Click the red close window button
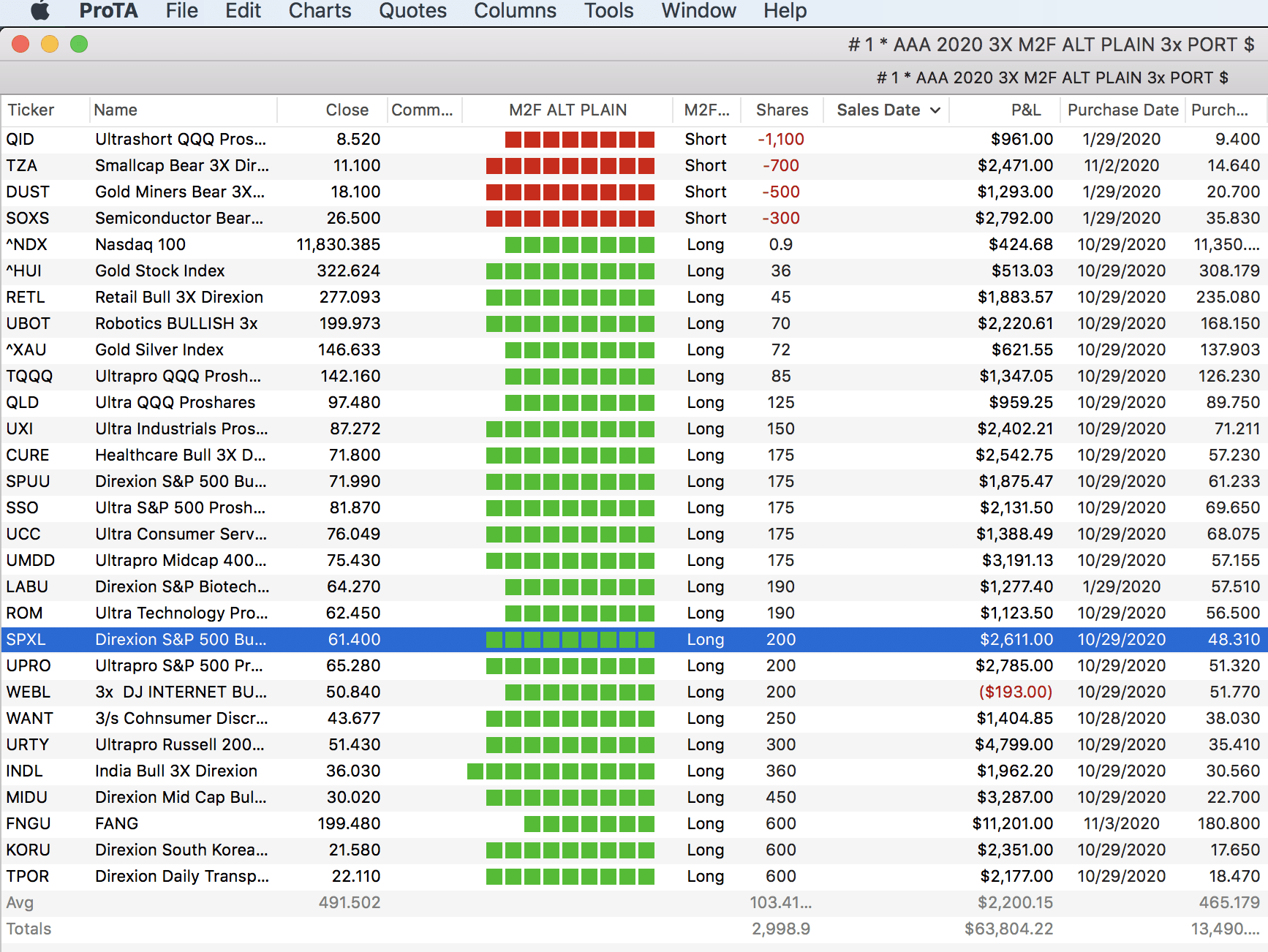This screenshot has width=1268, height=952. (x=20, y=45)
